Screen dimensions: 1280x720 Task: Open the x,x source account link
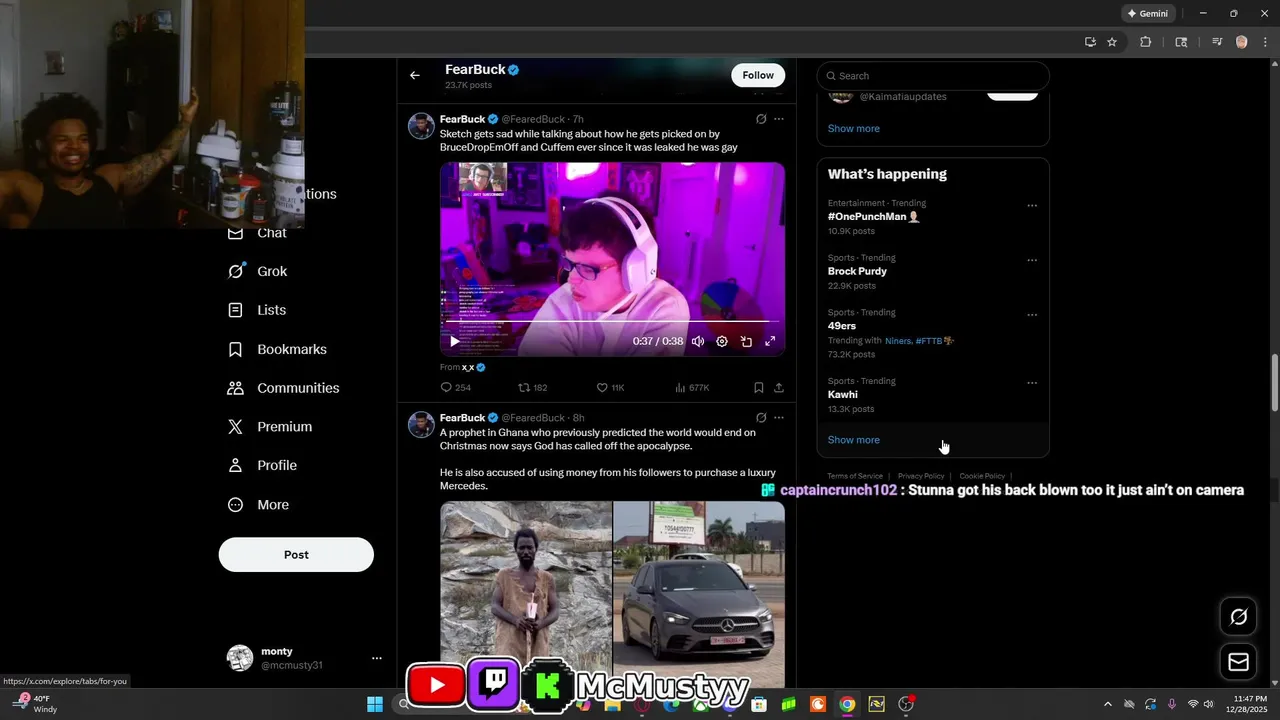click(x=474, y=367)
